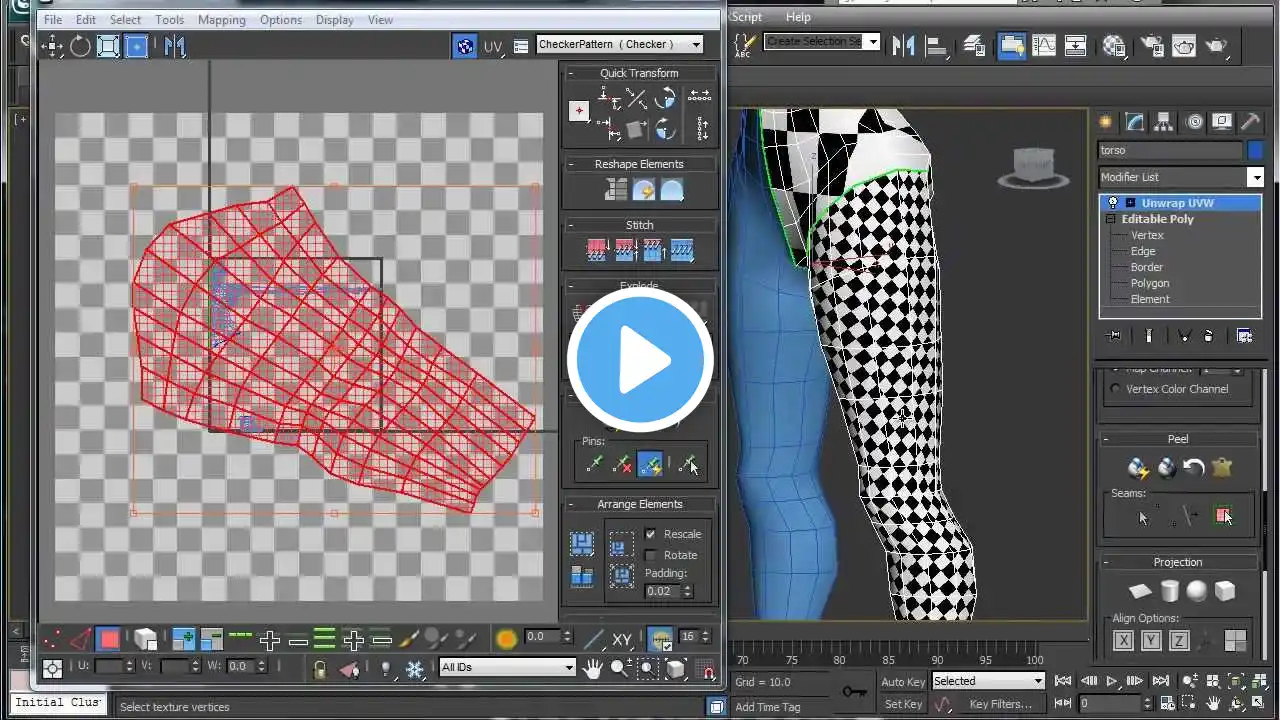Click the blue object color swatch
1280x720 pixels.
click(1255, 150)
